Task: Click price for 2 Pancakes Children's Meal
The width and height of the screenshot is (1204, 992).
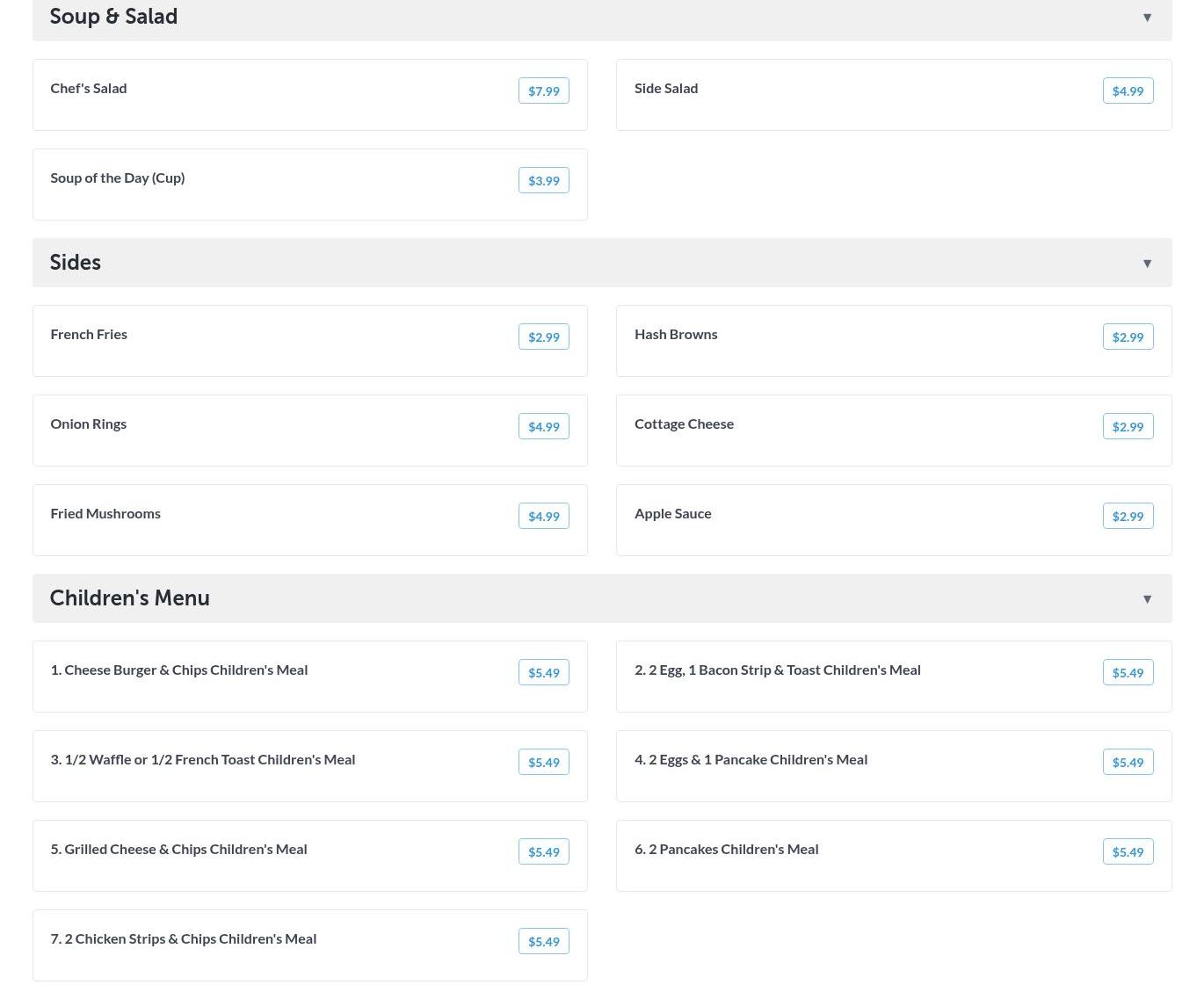Action: point(1128,852)
